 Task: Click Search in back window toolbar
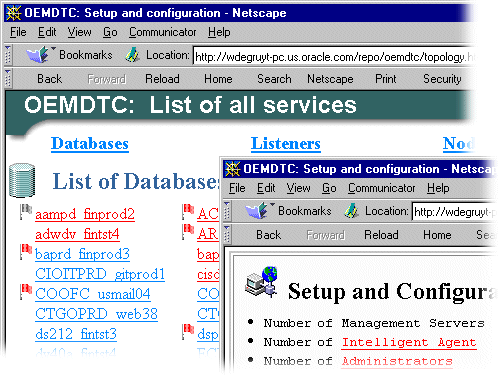[274, 79]
